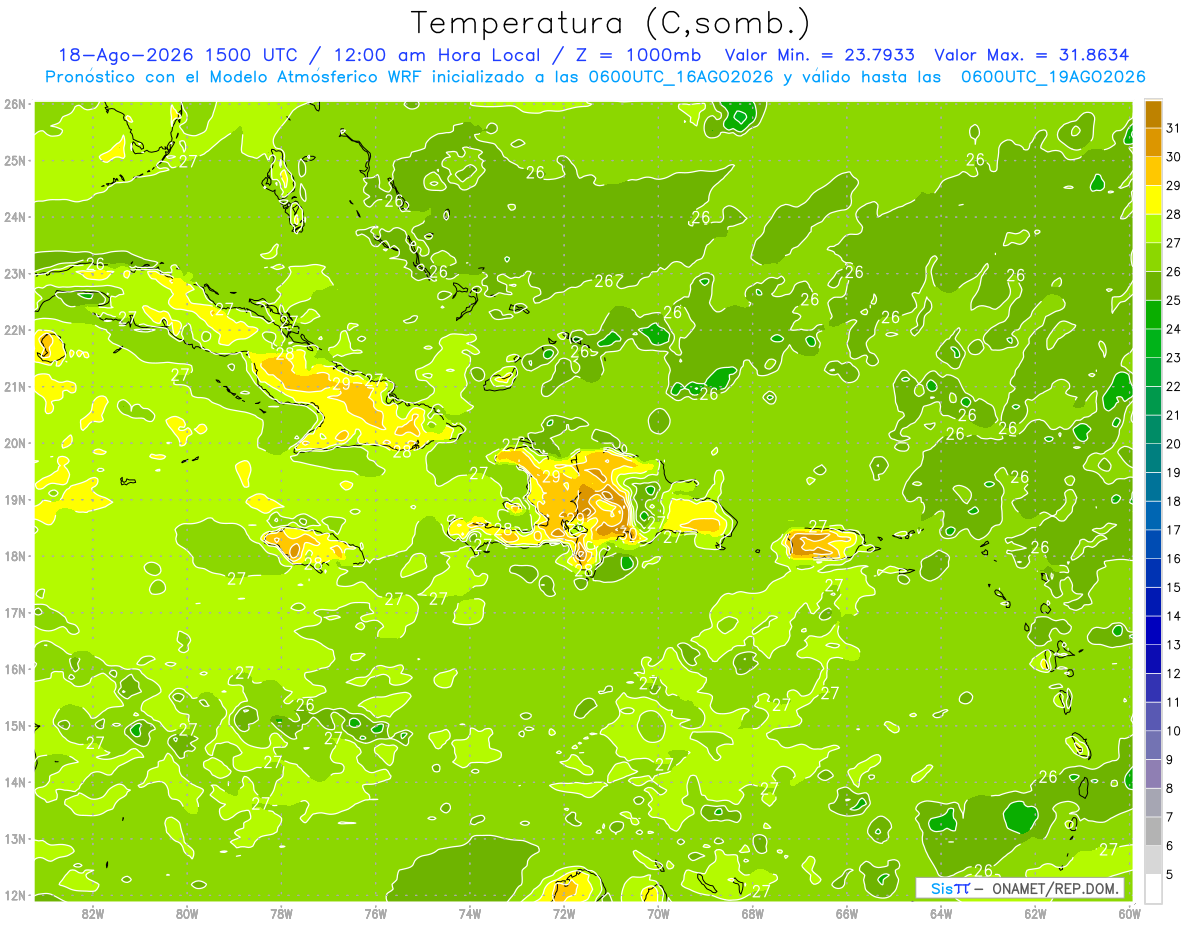Image resolution: width=1200 pixels, height=927 pixels.
Task: Click legend value 23 on color scale
Action: 1174,358
